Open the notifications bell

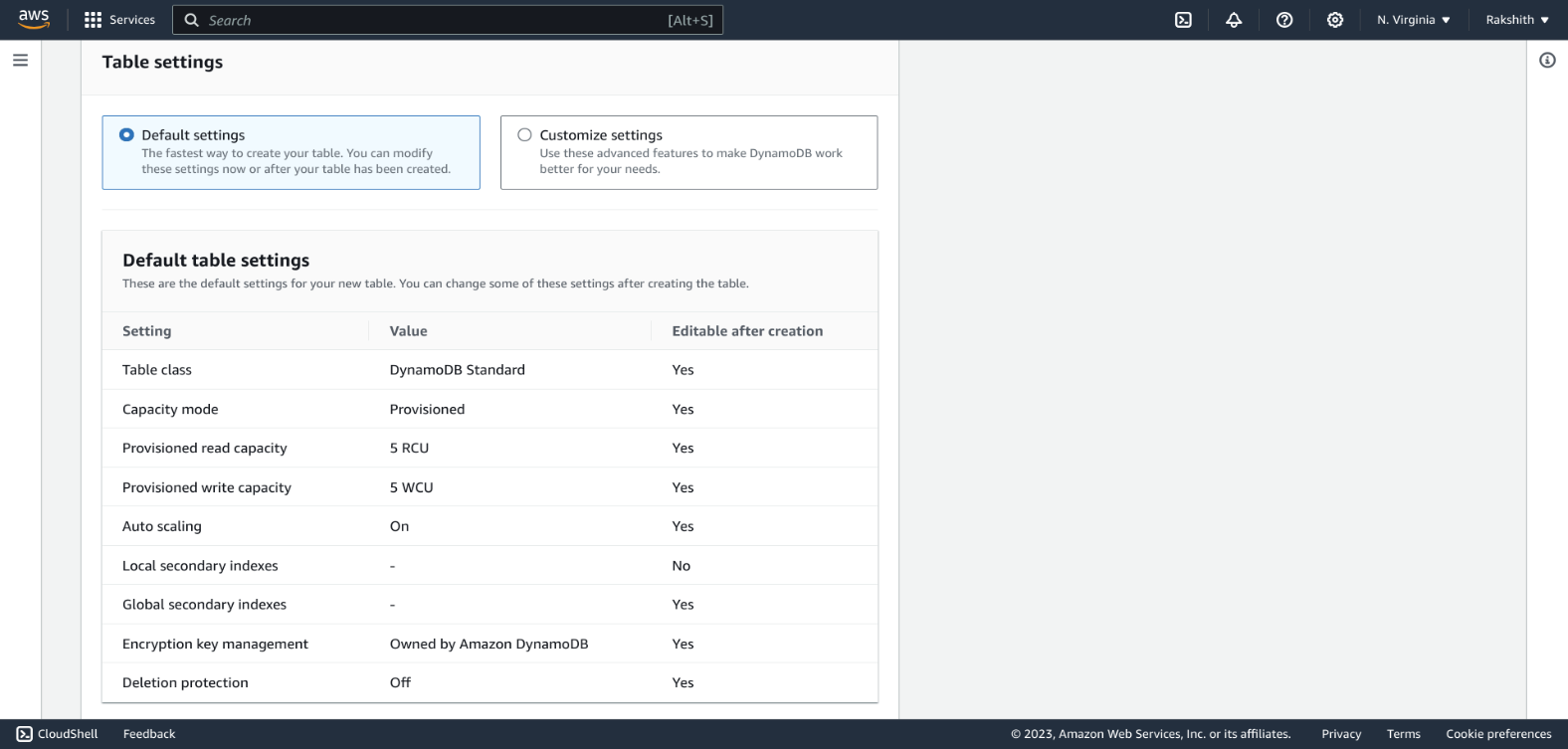tap(1234, 20)
